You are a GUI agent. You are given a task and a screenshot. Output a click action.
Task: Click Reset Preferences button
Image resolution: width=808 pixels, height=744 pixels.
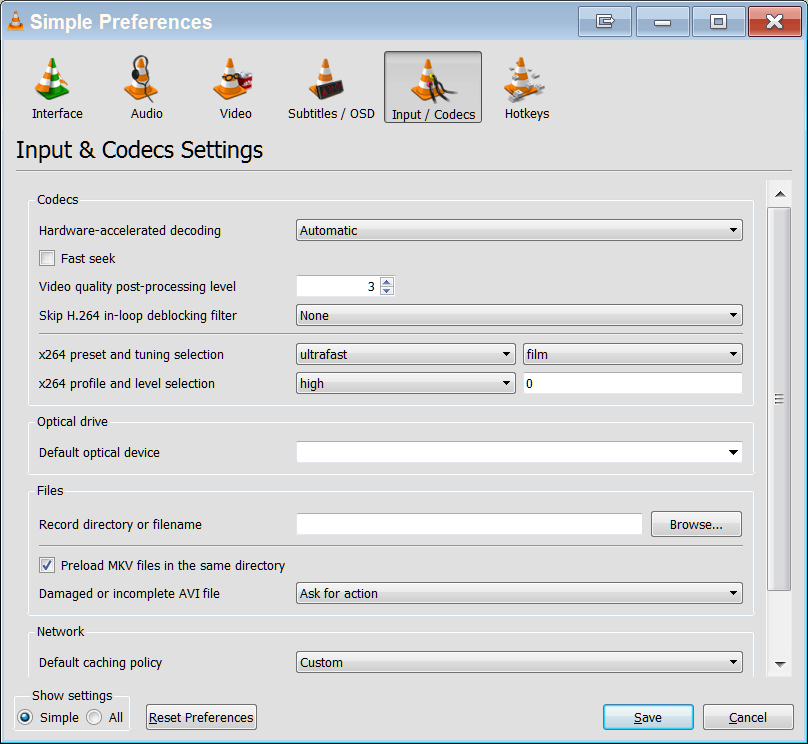point(201,717)
